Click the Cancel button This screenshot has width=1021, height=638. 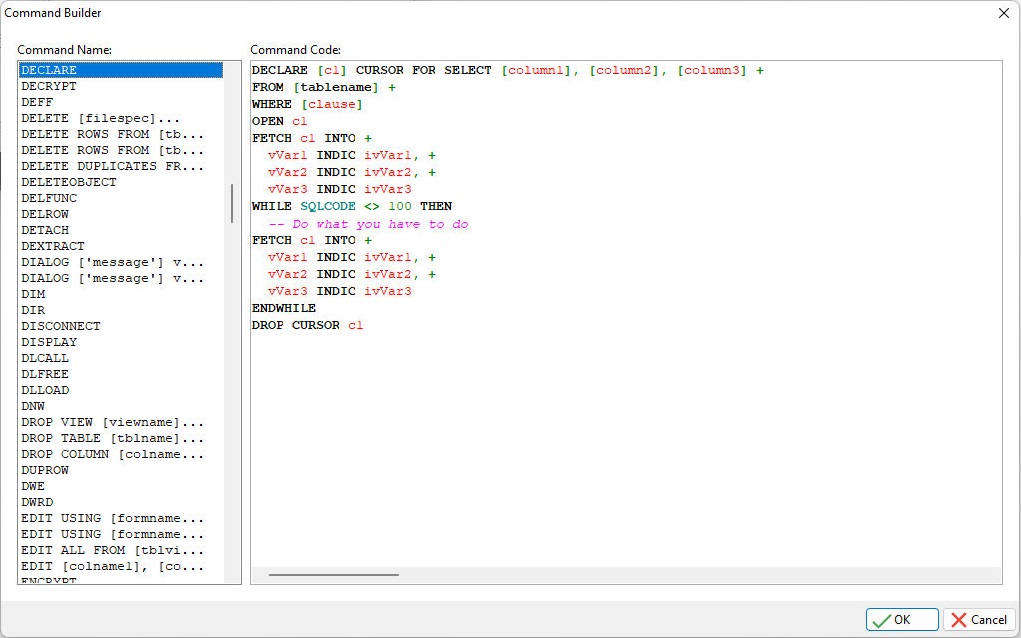coord(979,619)
